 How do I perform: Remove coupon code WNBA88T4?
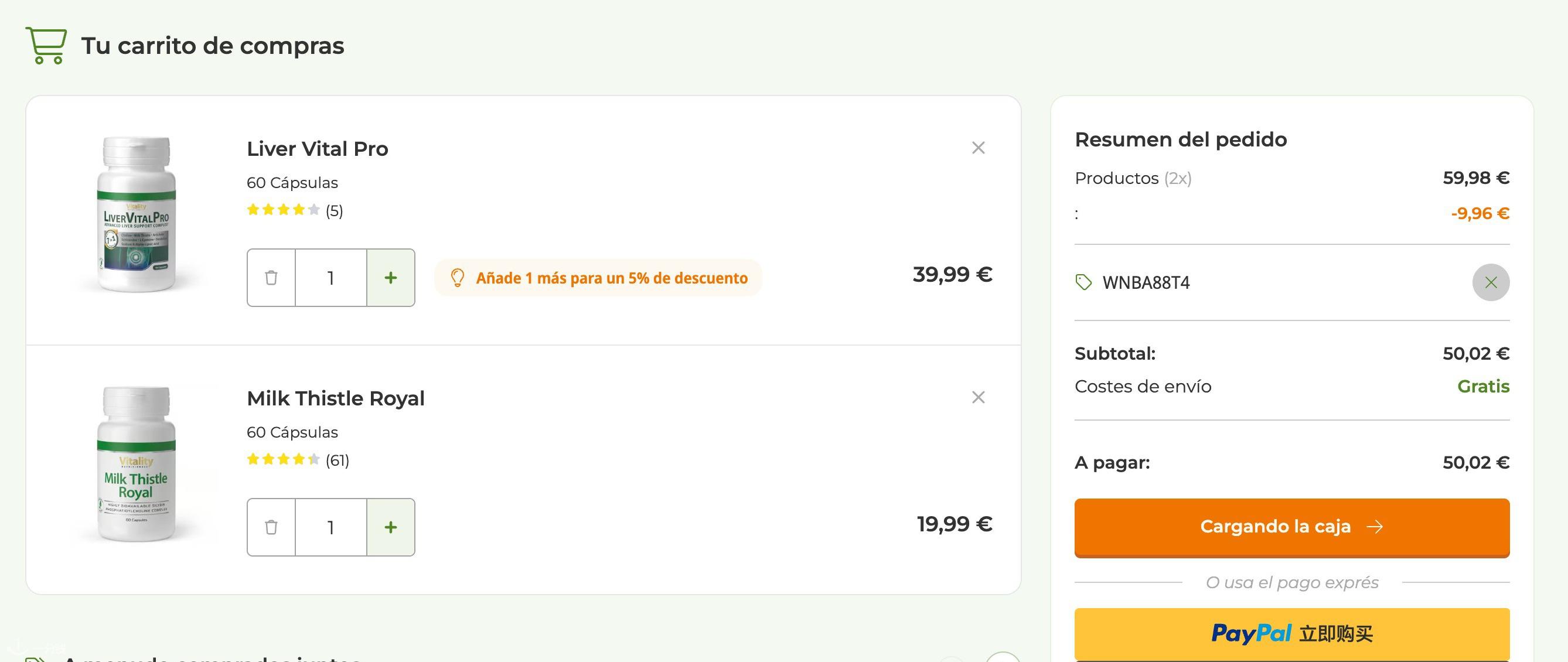coord(1491,282)
